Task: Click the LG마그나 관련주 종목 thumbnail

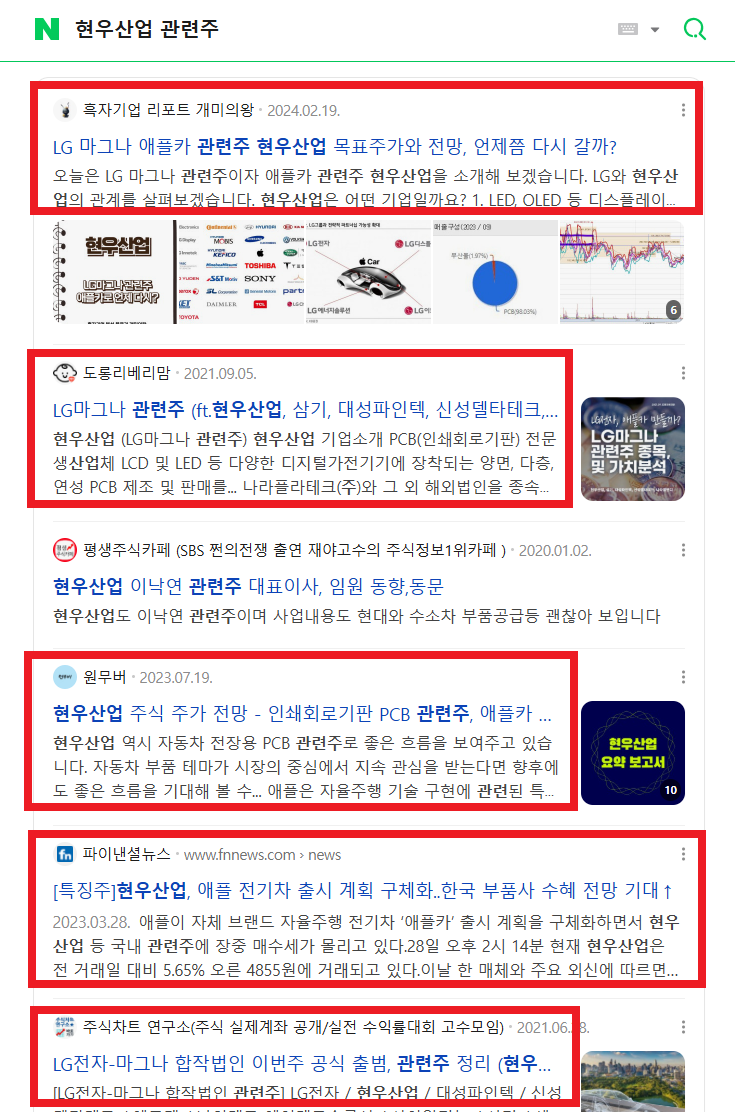Action: coord(633,449)
